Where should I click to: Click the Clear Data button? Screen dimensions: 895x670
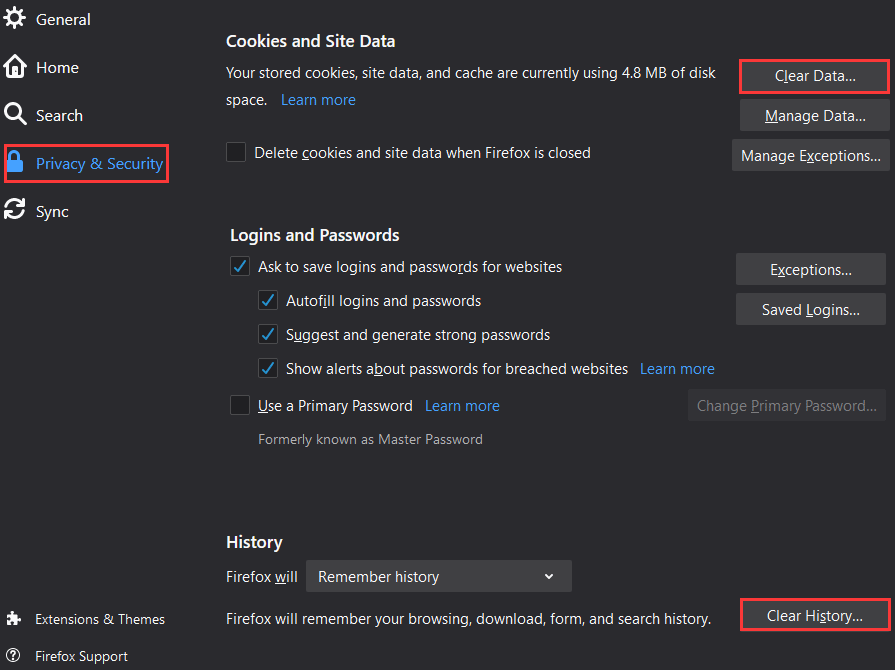pos(815,76)
